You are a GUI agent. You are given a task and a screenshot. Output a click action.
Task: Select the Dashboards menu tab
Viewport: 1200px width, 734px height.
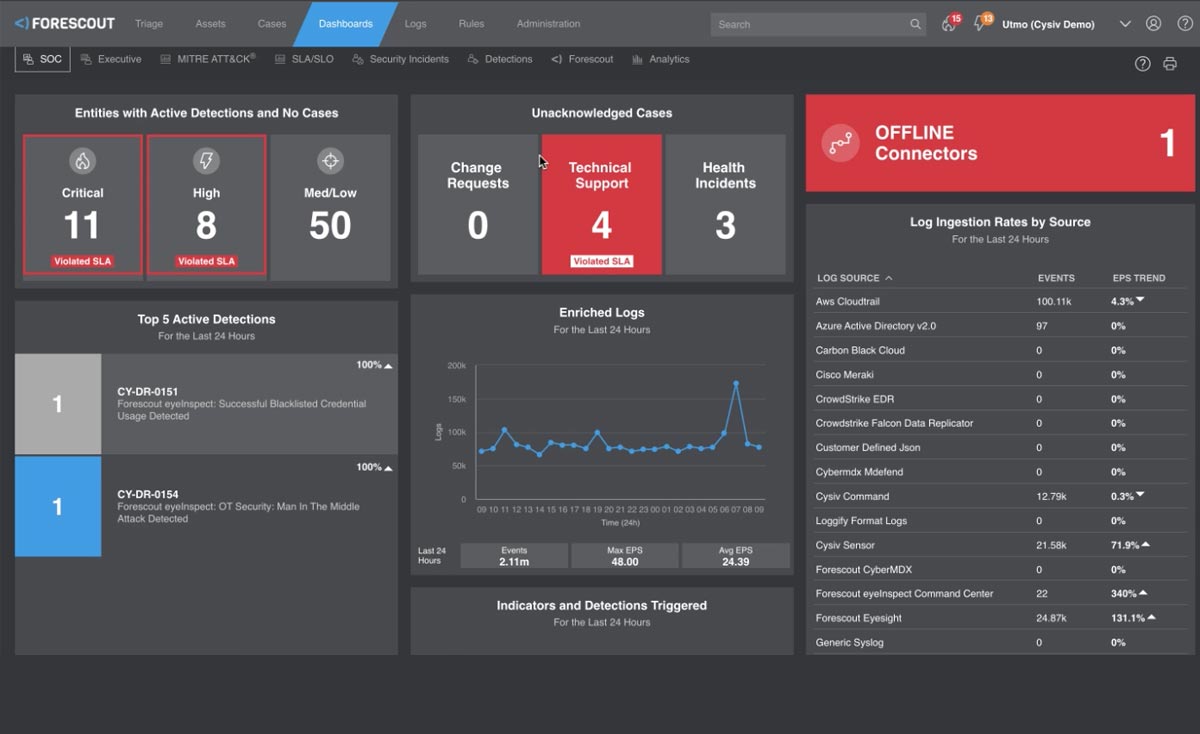345,24
